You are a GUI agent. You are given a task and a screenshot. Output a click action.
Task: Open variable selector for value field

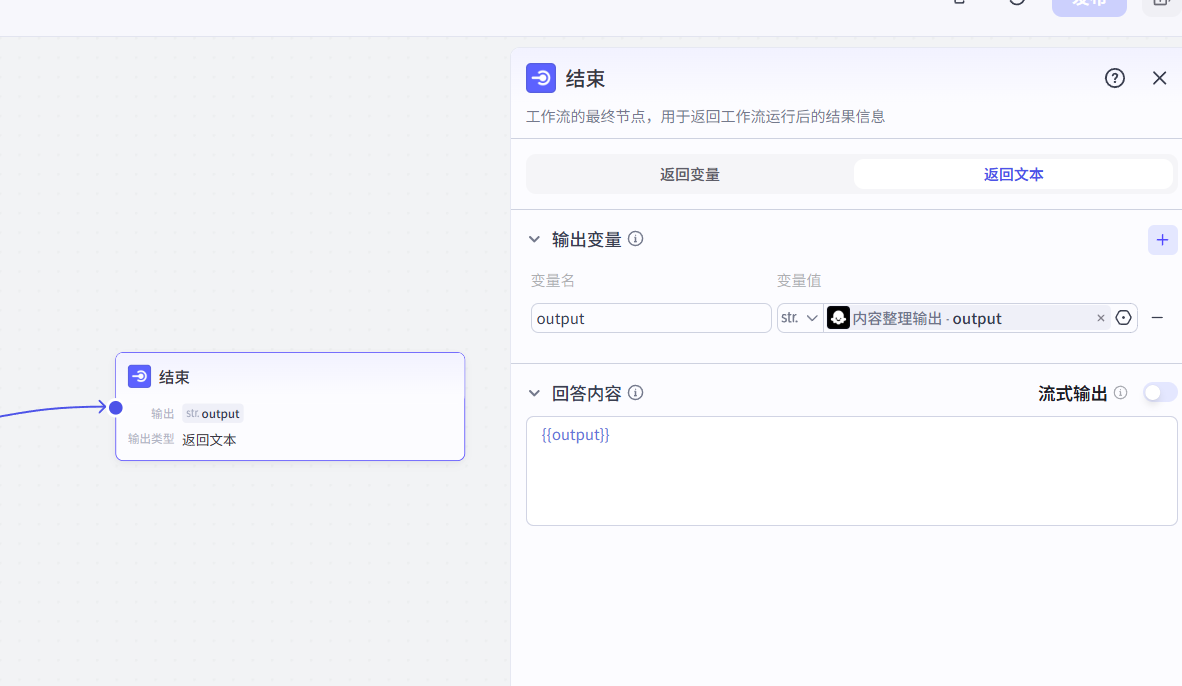(x=1123, y=318)
